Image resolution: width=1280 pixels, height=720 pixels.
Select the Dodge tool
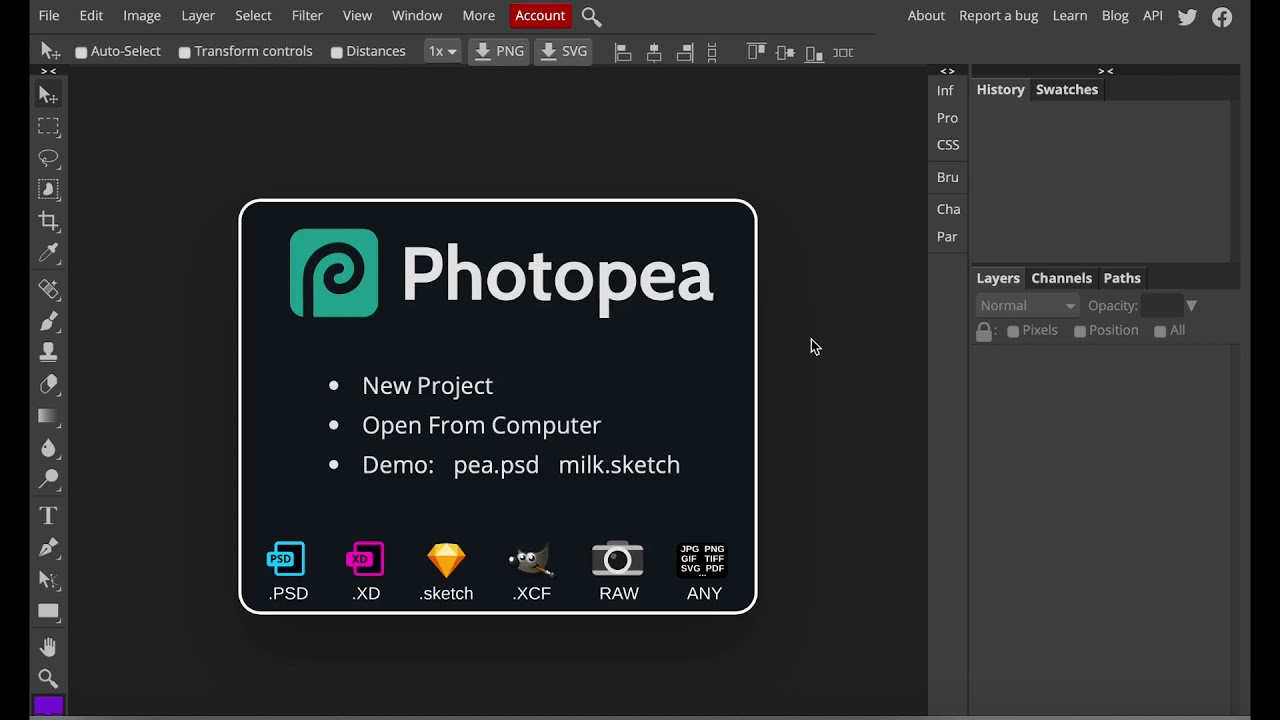point(48,479)
